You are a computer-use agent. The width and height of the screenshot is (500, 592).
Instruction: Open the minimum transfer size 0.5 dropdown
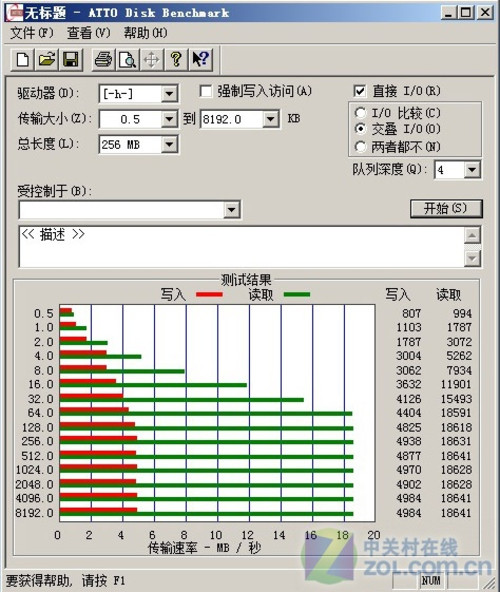pos(169,119)
